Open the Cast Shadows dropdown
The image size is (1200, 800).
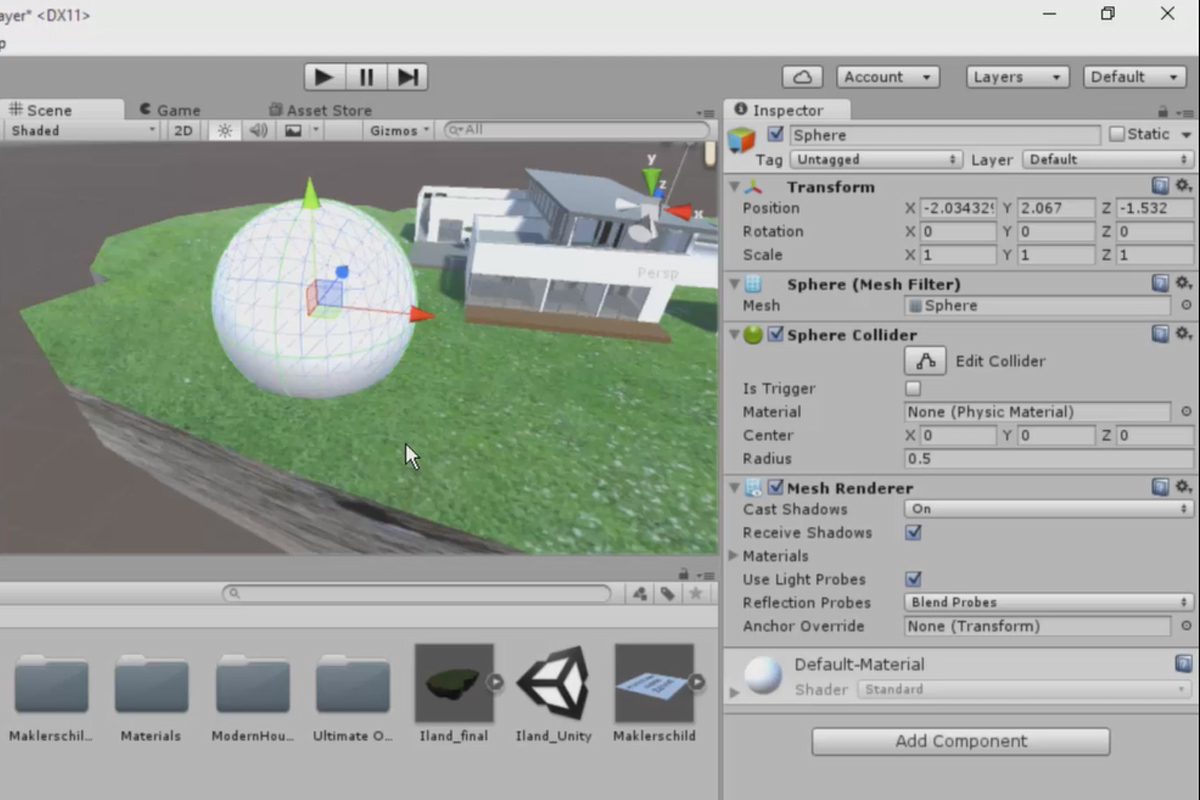pos(1045,509)
